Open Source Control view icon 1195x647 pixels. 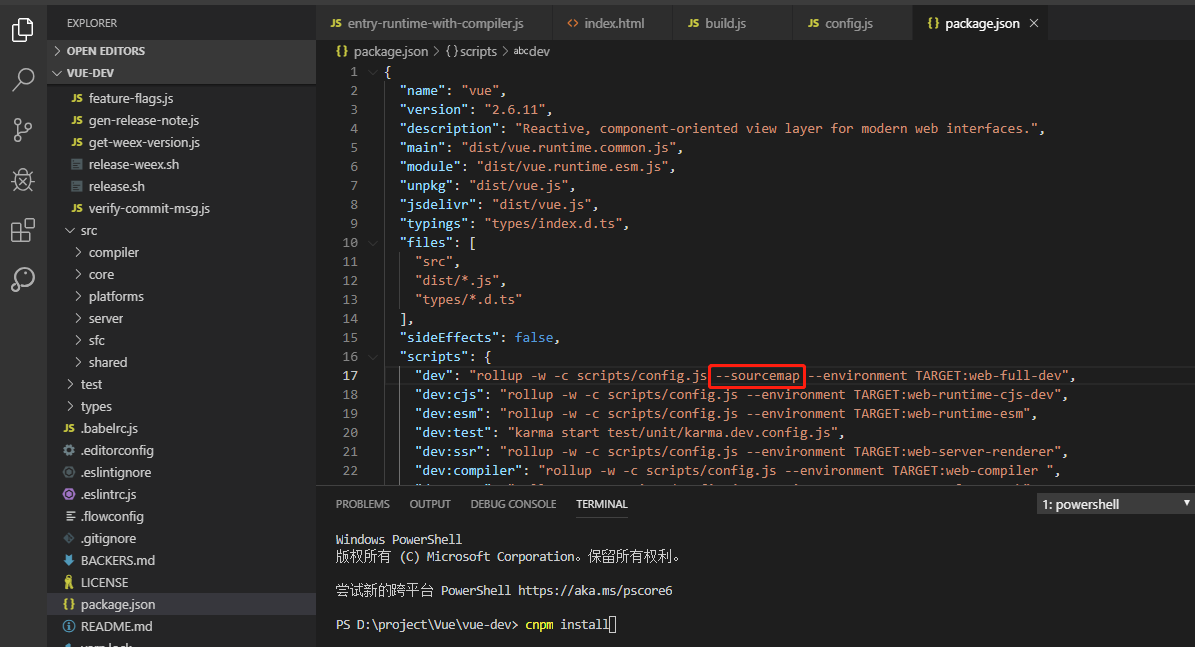coord(23,130)
